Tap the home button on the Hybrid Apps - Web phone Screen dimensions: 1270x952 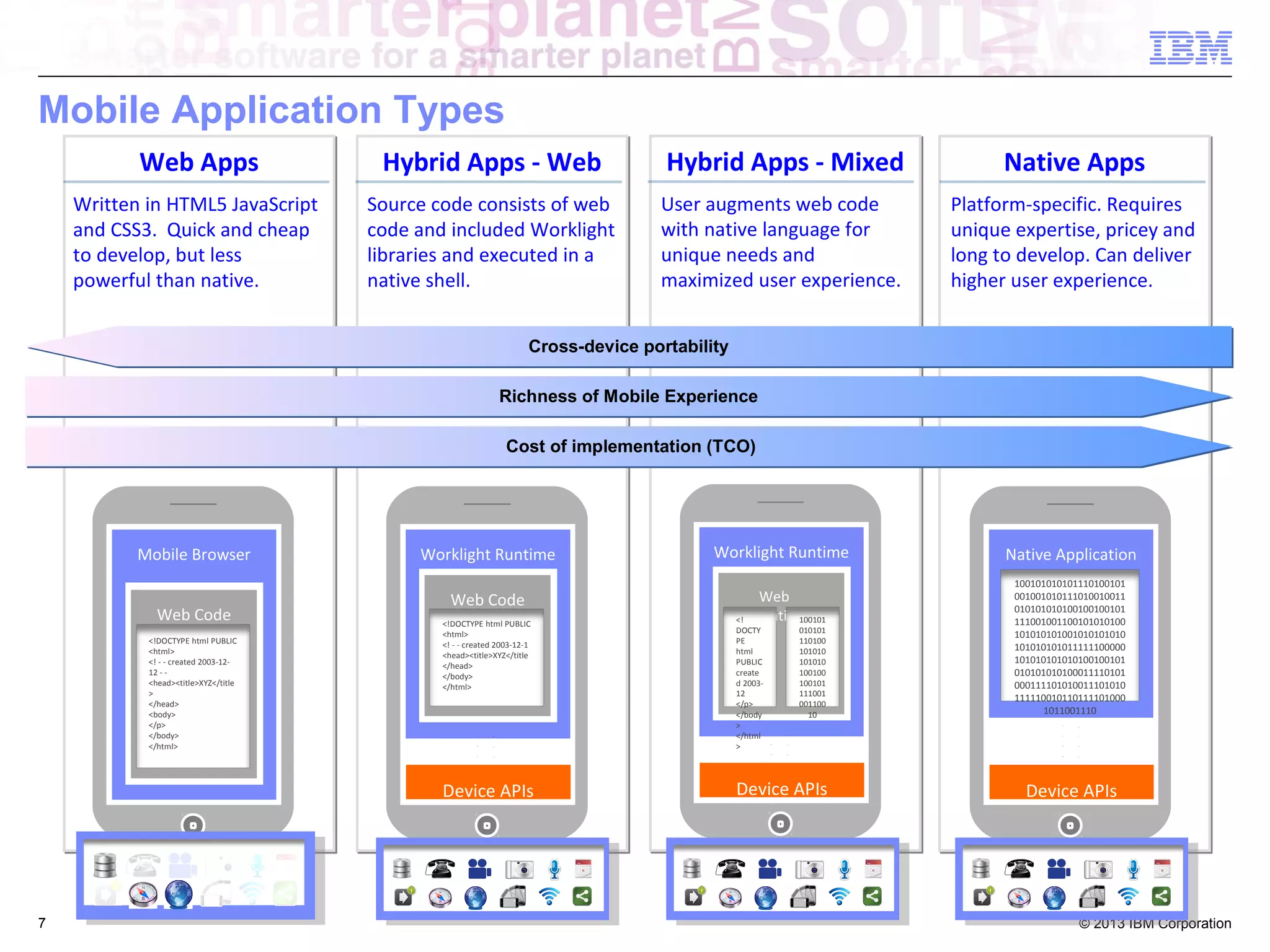pos(487,825)
